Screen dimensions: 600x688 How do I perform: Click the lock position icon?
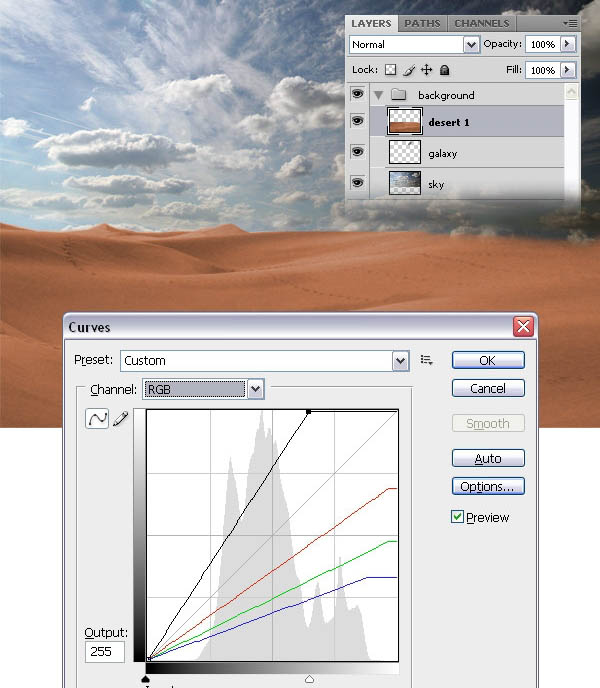pyautogui.click(x=427, y=70)
